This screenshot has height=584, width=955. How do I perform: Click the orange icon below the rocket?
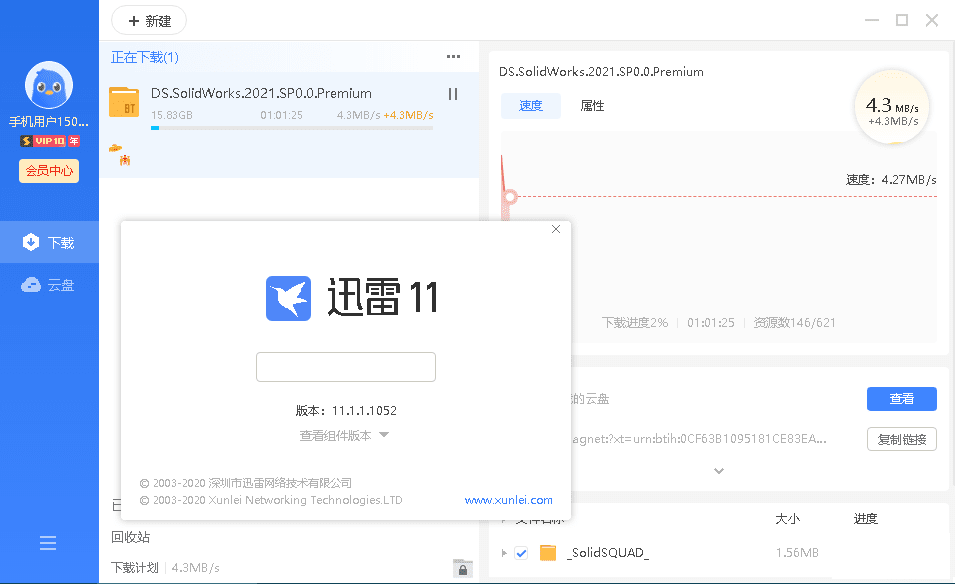[x=125, y=160]
